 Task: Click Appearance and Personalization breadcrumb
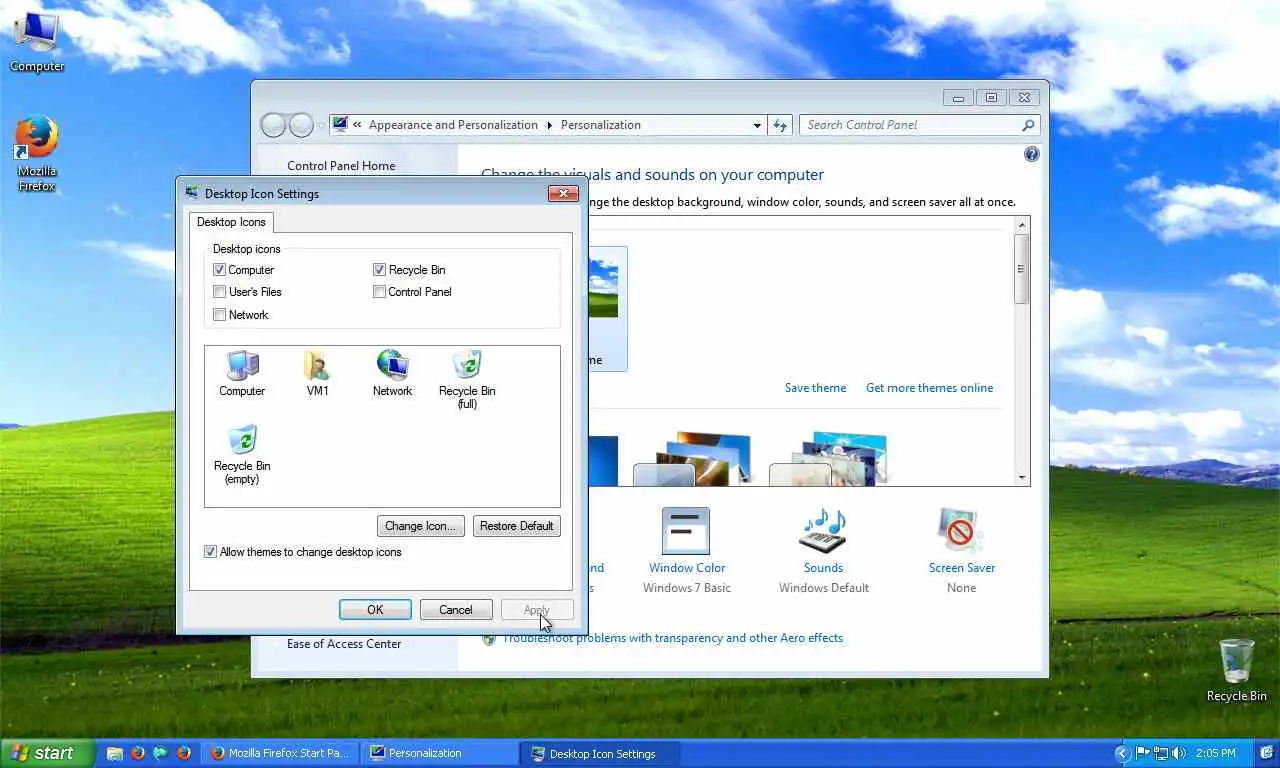click(x=453, y=125)
